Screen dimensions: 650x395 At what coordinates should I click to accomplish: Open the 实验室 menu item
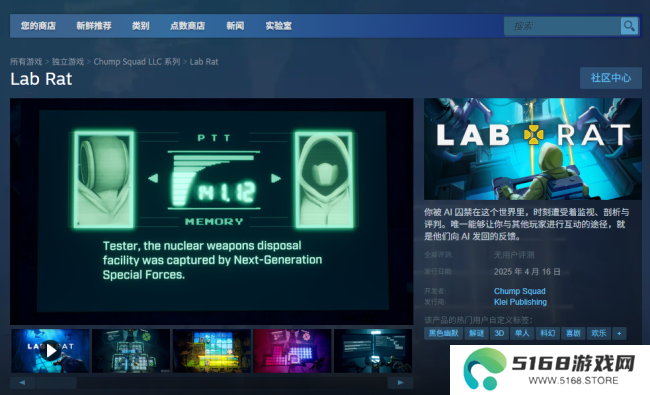pyautogui.click(x=279, y=26)
